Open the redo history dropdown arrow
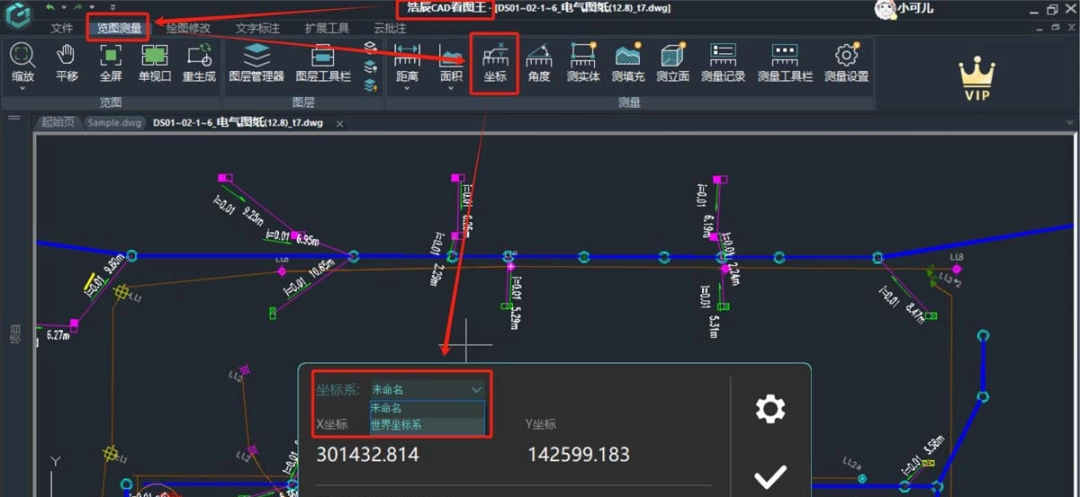This screenshot has height=497, width=1080. (91, 8)
